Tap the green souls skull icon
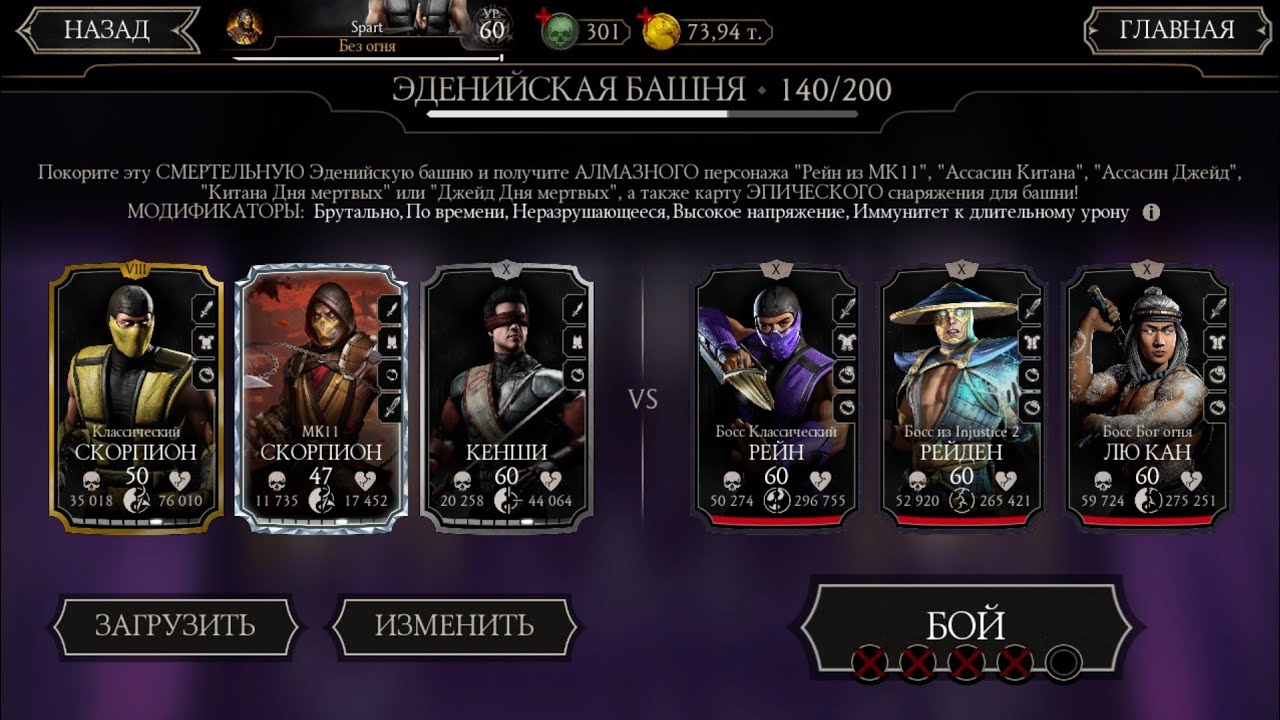Viewport: 1280px width, 720px height. click(x=561, y=32)
